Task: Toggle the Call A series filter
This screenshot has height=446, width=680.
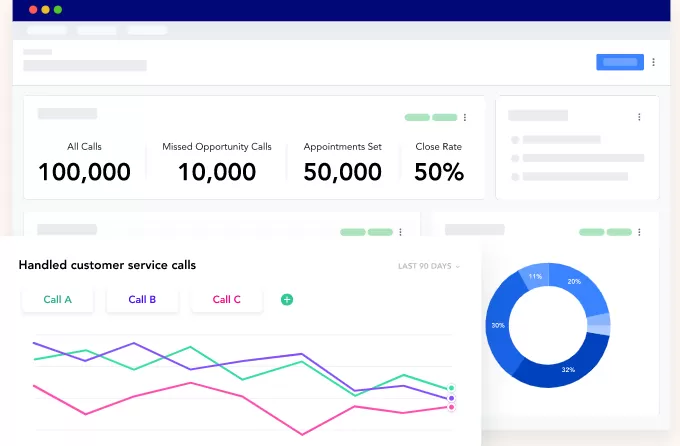Action: [x=58, y=299]
